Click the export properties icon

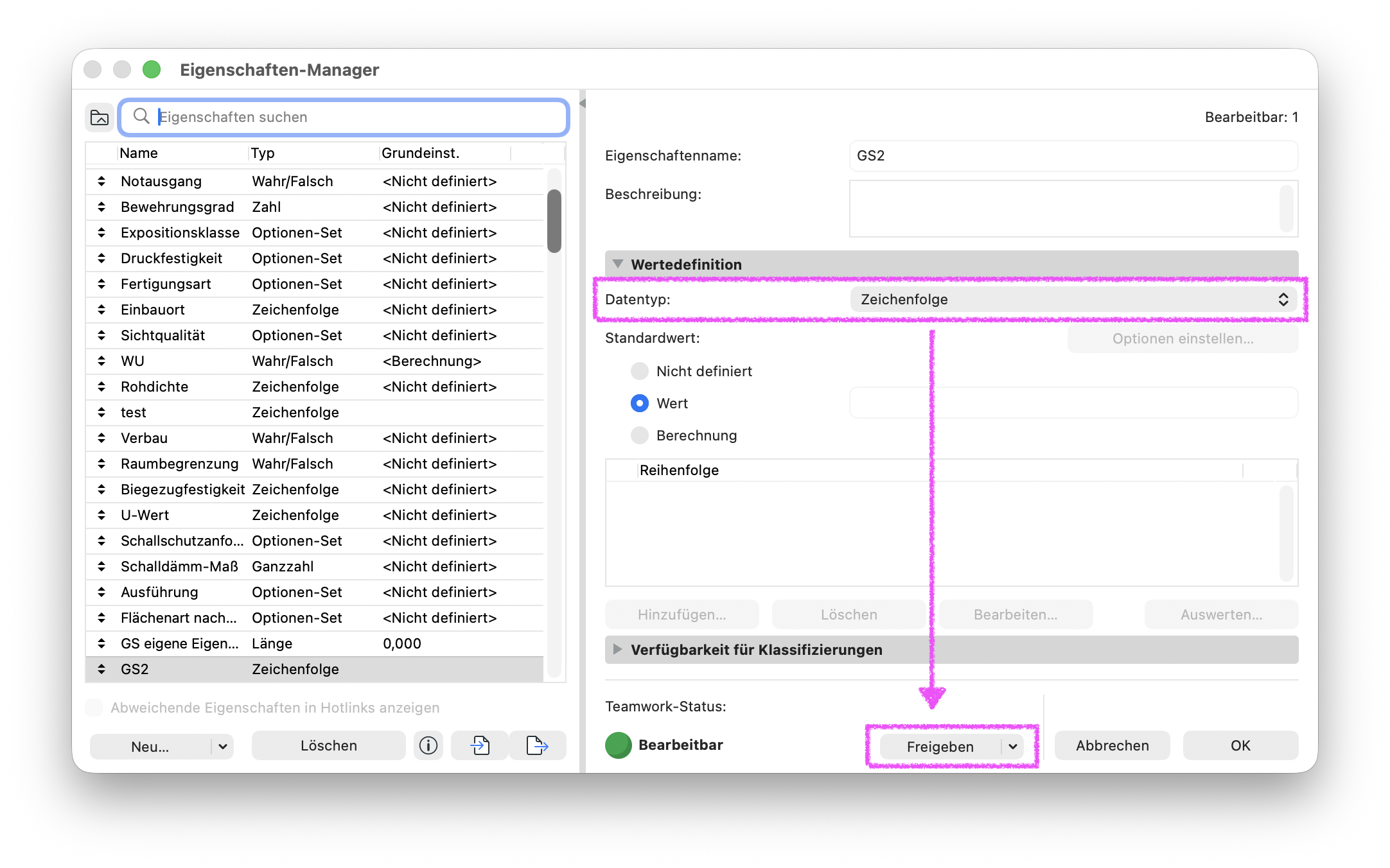538,745
